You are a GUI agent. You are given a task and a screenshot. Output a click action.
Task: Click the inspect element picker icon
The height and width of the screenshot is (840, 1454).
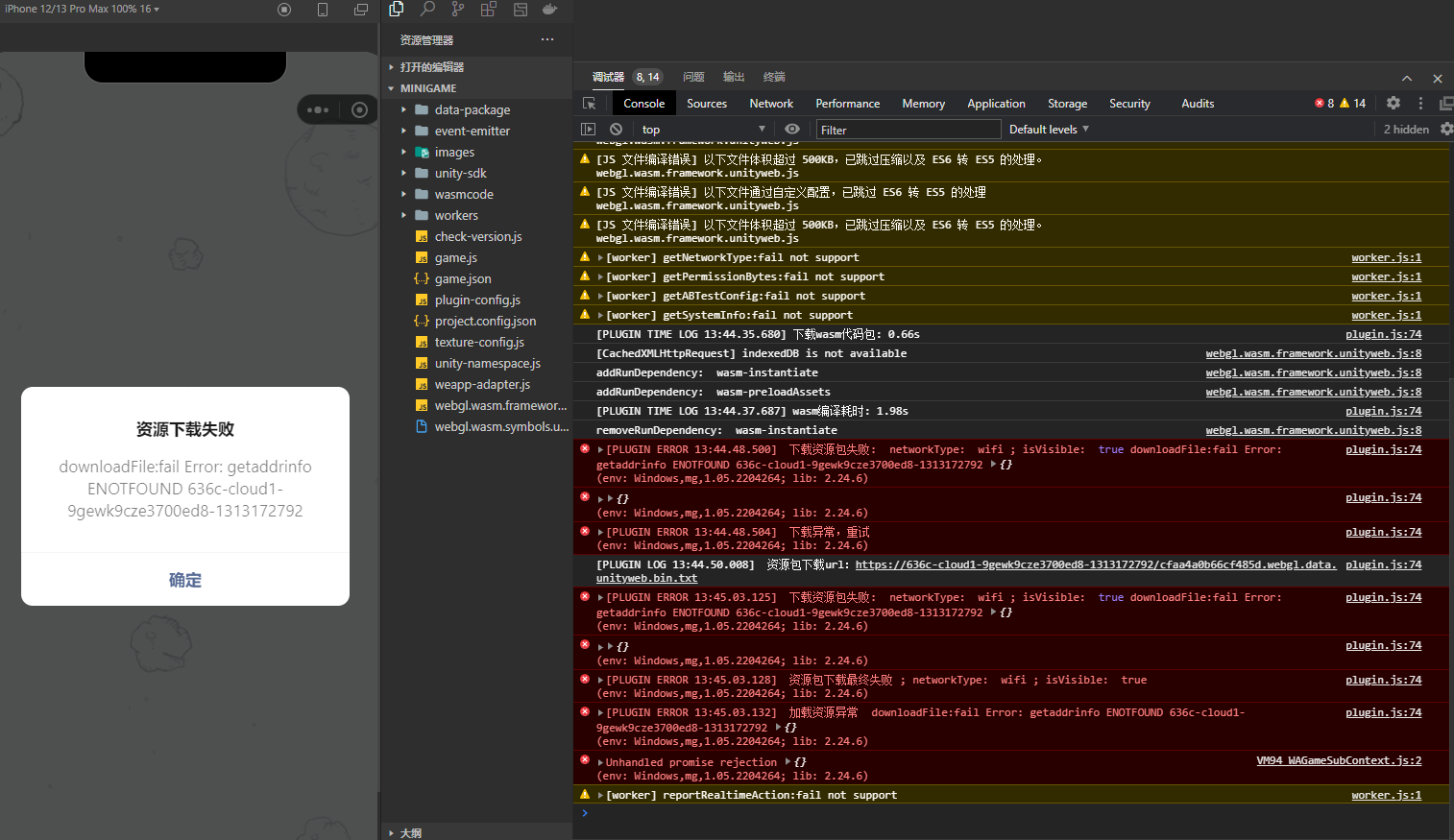point(590,103)
